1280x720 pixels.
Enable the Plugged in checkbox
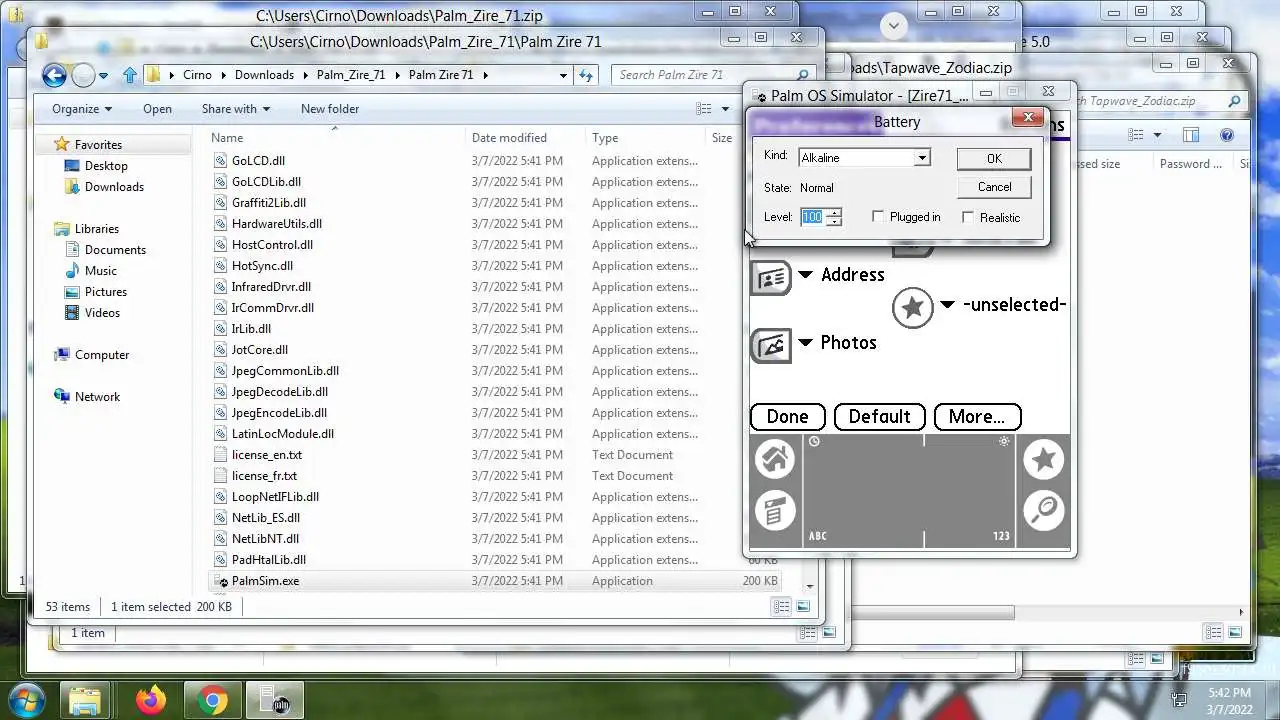(878, 217)
